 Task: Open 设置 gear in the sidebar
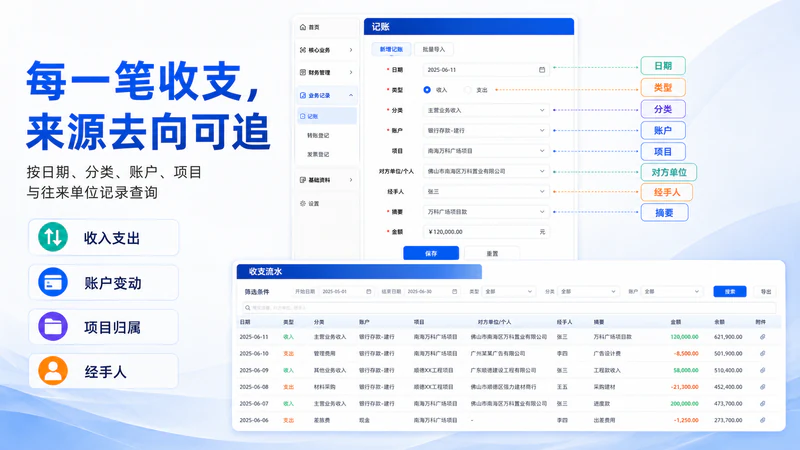coord(303,204)
